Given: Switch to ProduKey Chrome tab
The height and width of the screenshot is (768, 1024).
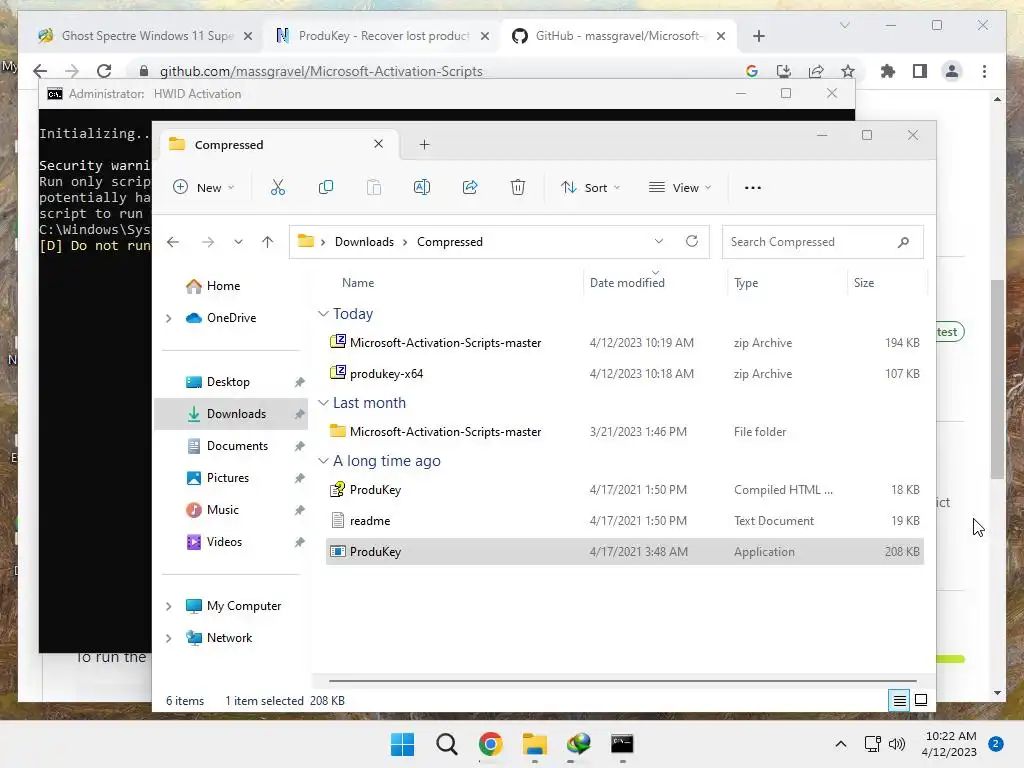Looking at the screenshot, I should pyautogui.click(x=383, y=36).
